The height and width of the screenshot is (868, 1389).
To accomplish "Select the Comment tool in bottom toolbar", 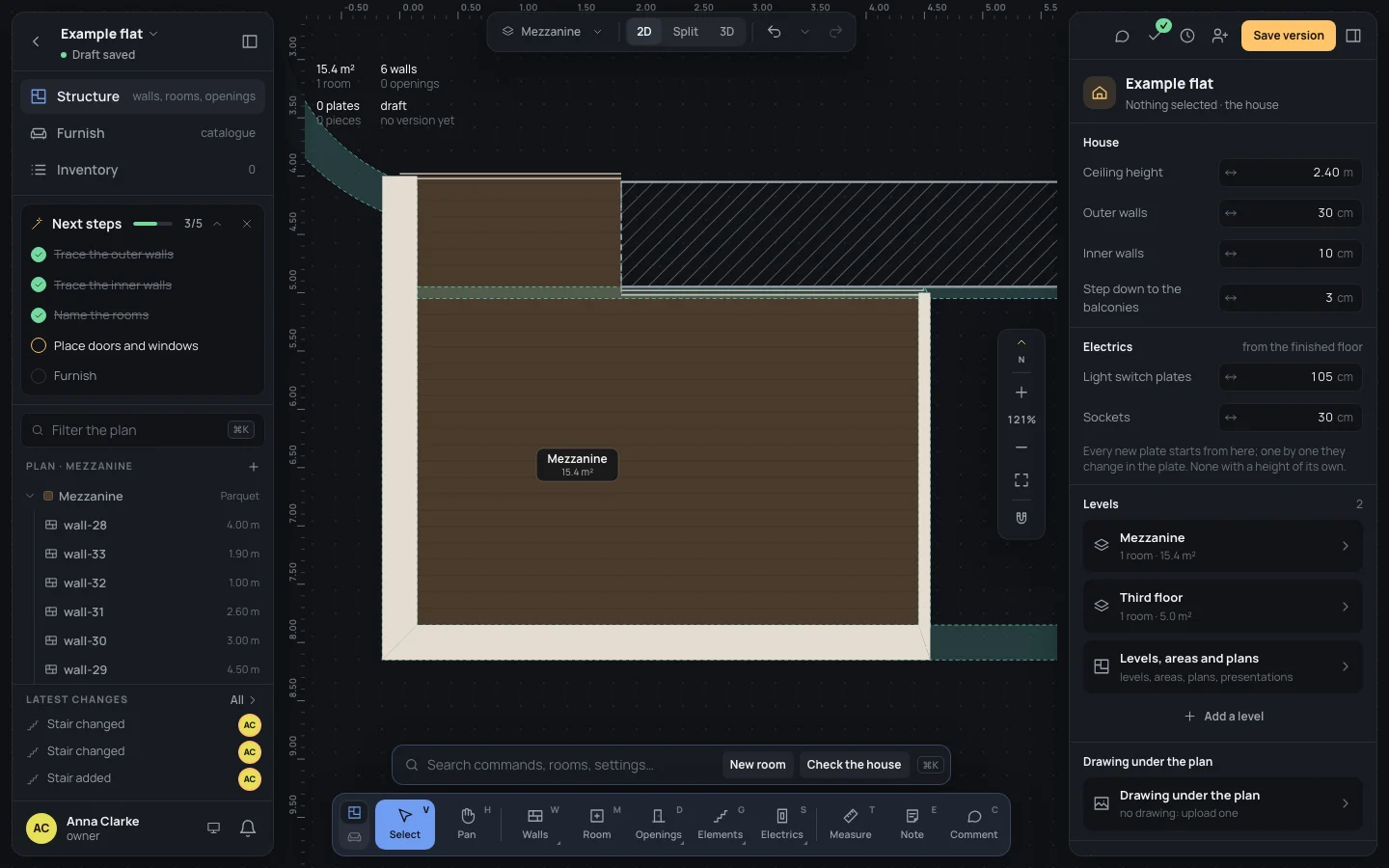I will [974, 824].
